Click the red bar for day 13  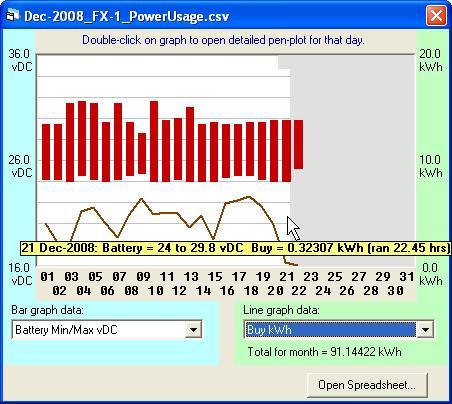(x=190, y=144)
